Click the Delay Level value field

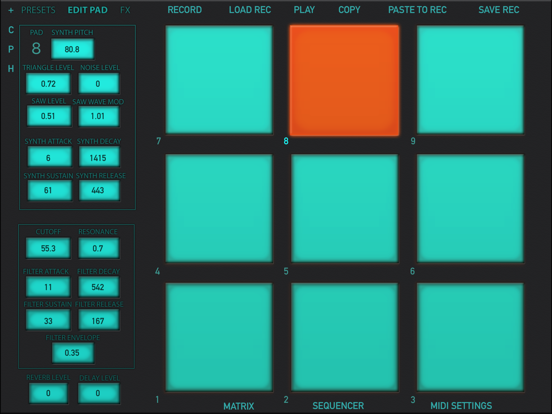[x=98, y=393]
